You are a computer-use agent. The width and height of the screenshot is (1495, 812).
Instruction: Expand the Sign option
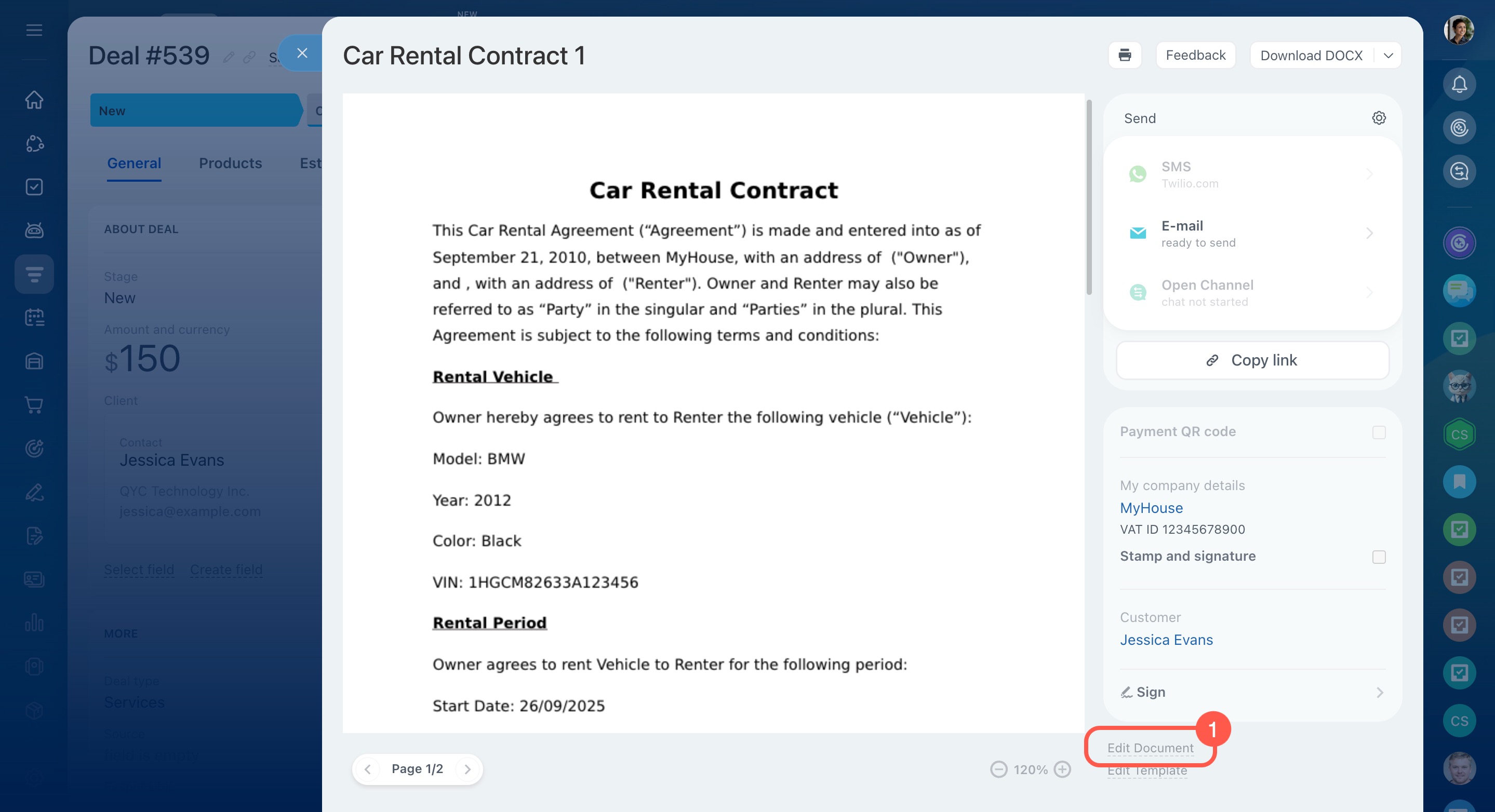[x=1252, y=692]
